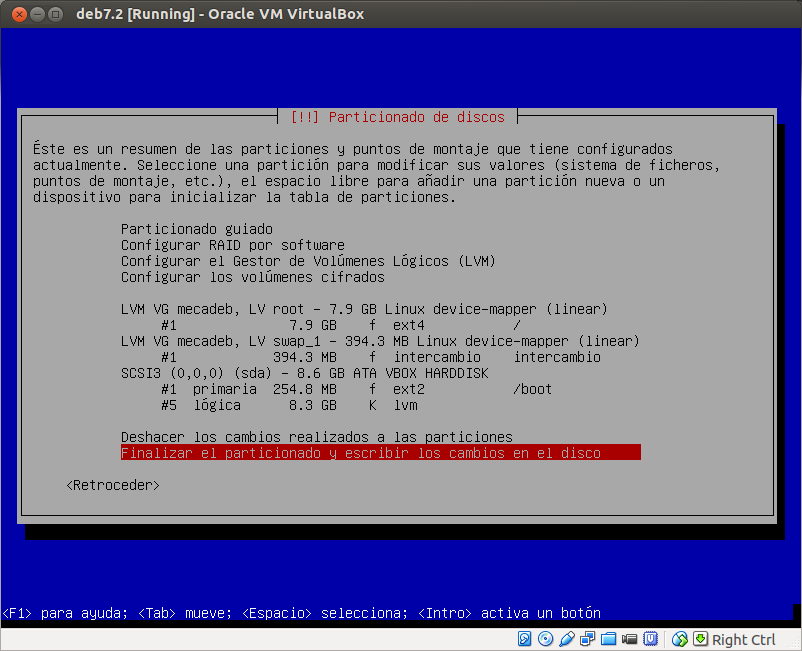Select the ext2 /boot primary partition
This screenshot has height=651, width=802.
coord(300,389)
